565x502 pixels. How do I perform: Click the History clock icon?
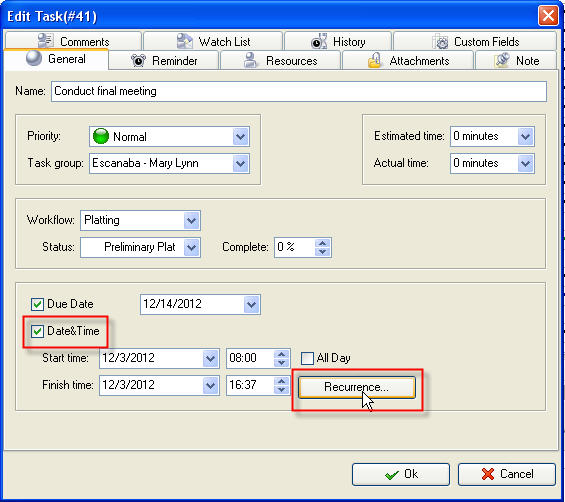(x=319, y=41)
